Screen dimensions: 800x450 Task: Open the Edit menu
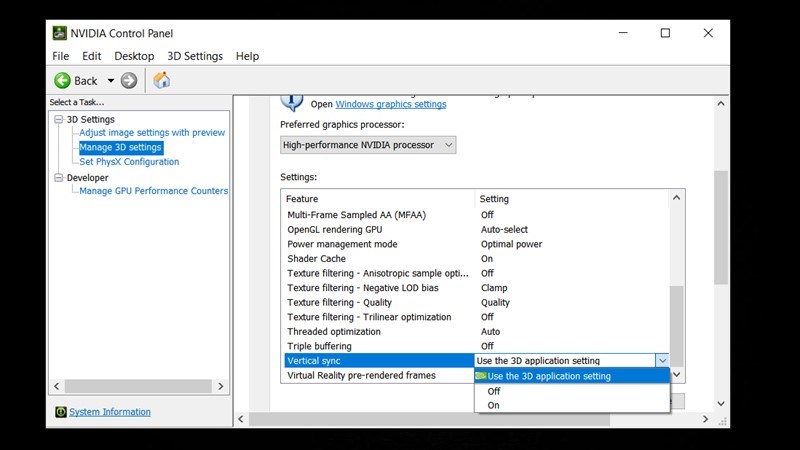[92, 56]
